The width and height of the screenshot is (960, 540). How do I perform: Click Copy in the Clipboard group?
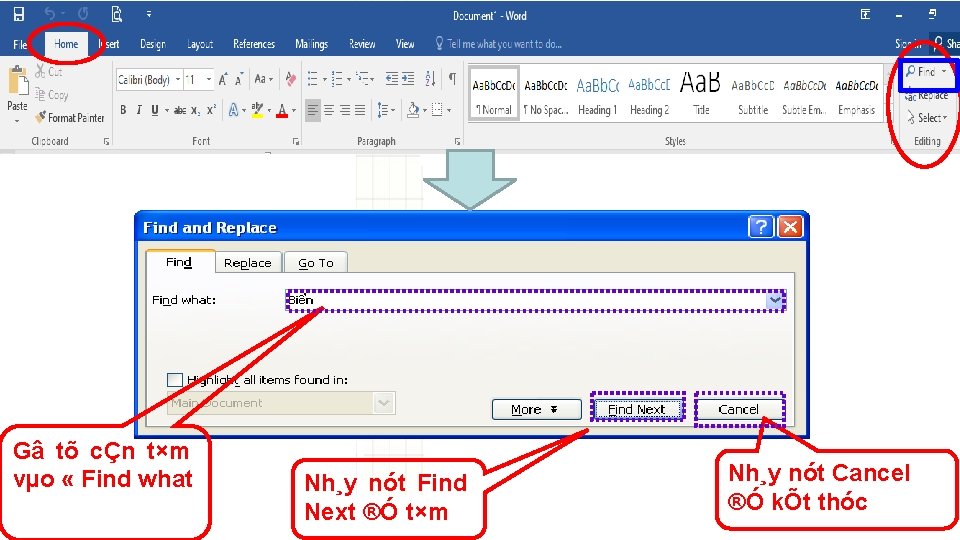51,95
